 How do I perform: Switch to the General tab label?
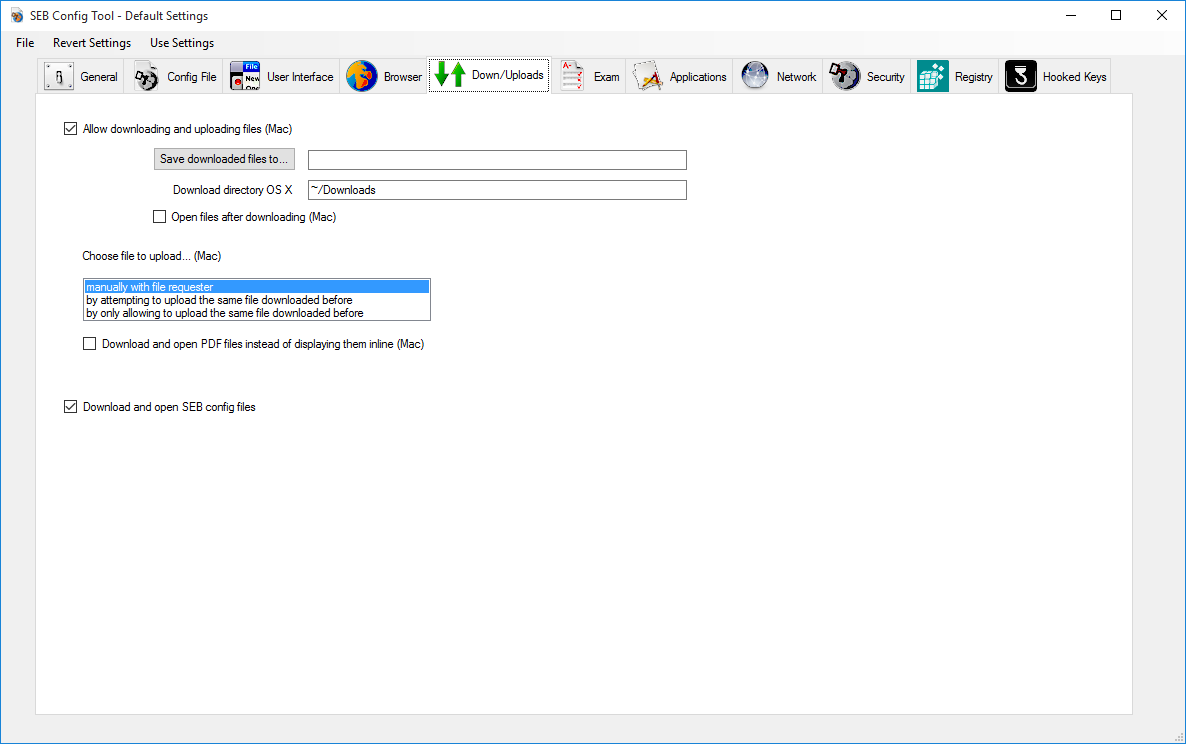coord(99,77)
